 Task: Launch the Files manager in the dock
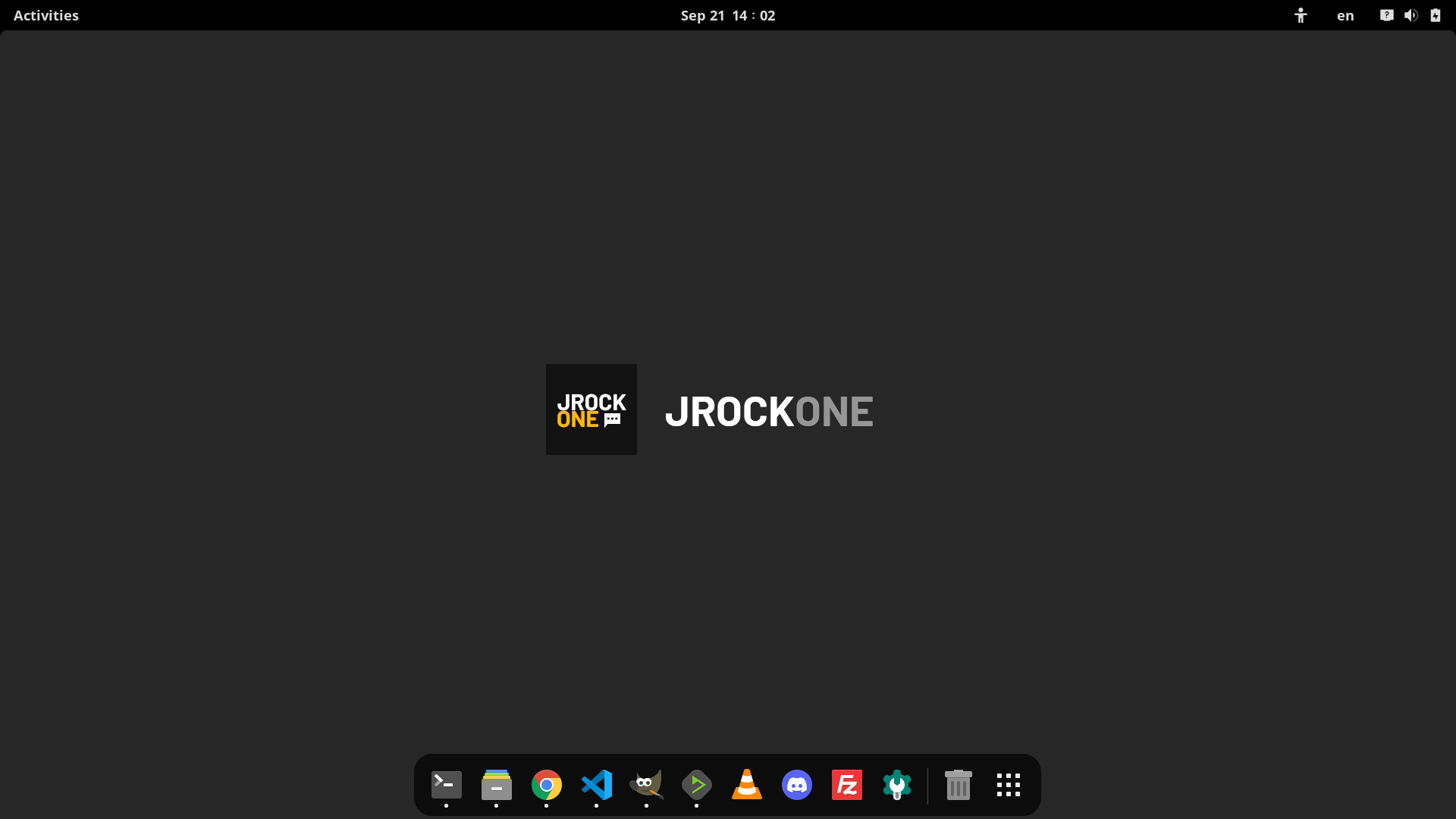click(x=496, y=785)
